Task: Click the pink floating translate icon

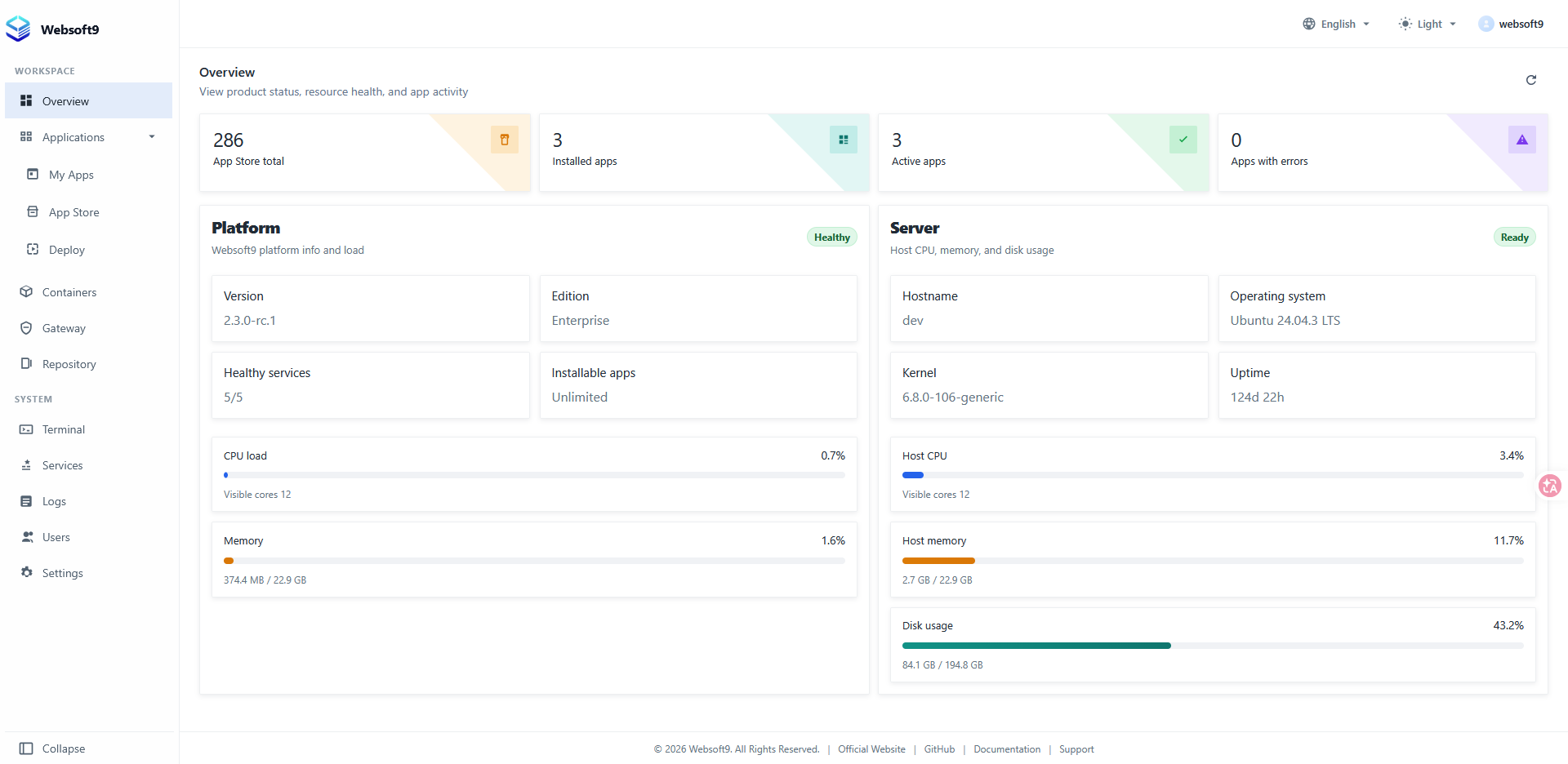Action: pyautogui.click(x=1549, y=486)
